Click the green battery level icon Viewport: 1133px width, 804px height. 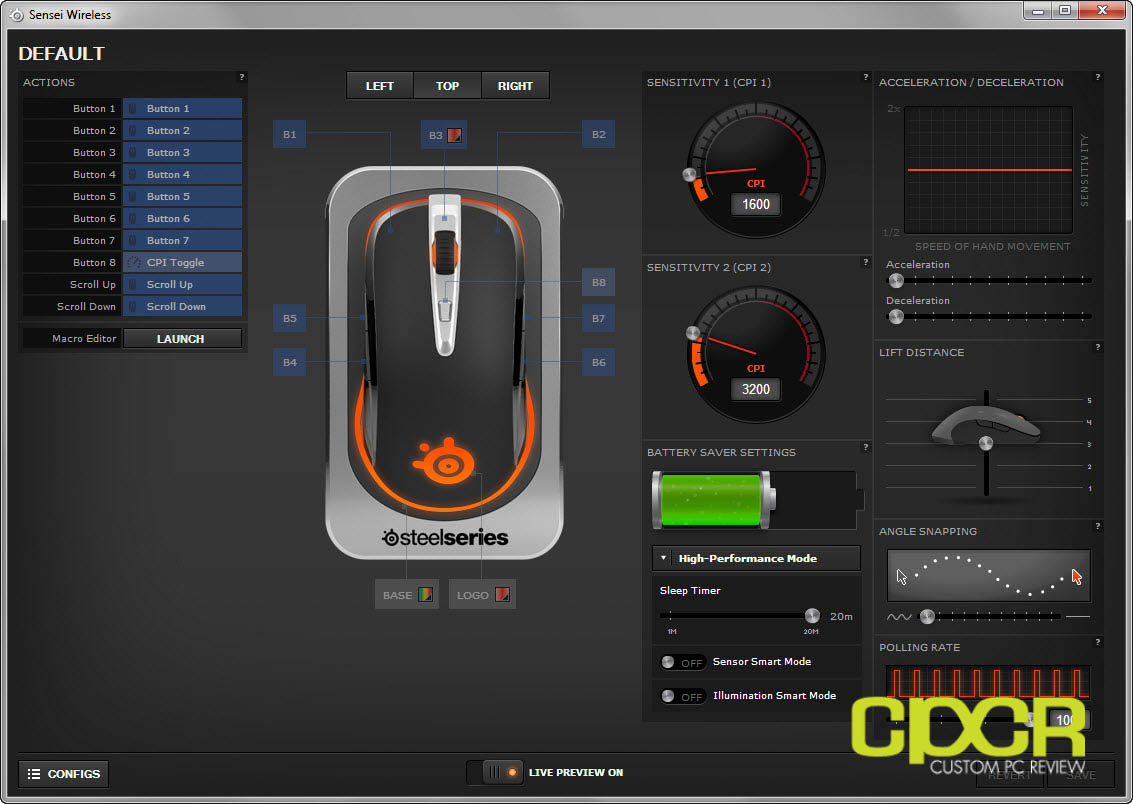coord(713,500)
